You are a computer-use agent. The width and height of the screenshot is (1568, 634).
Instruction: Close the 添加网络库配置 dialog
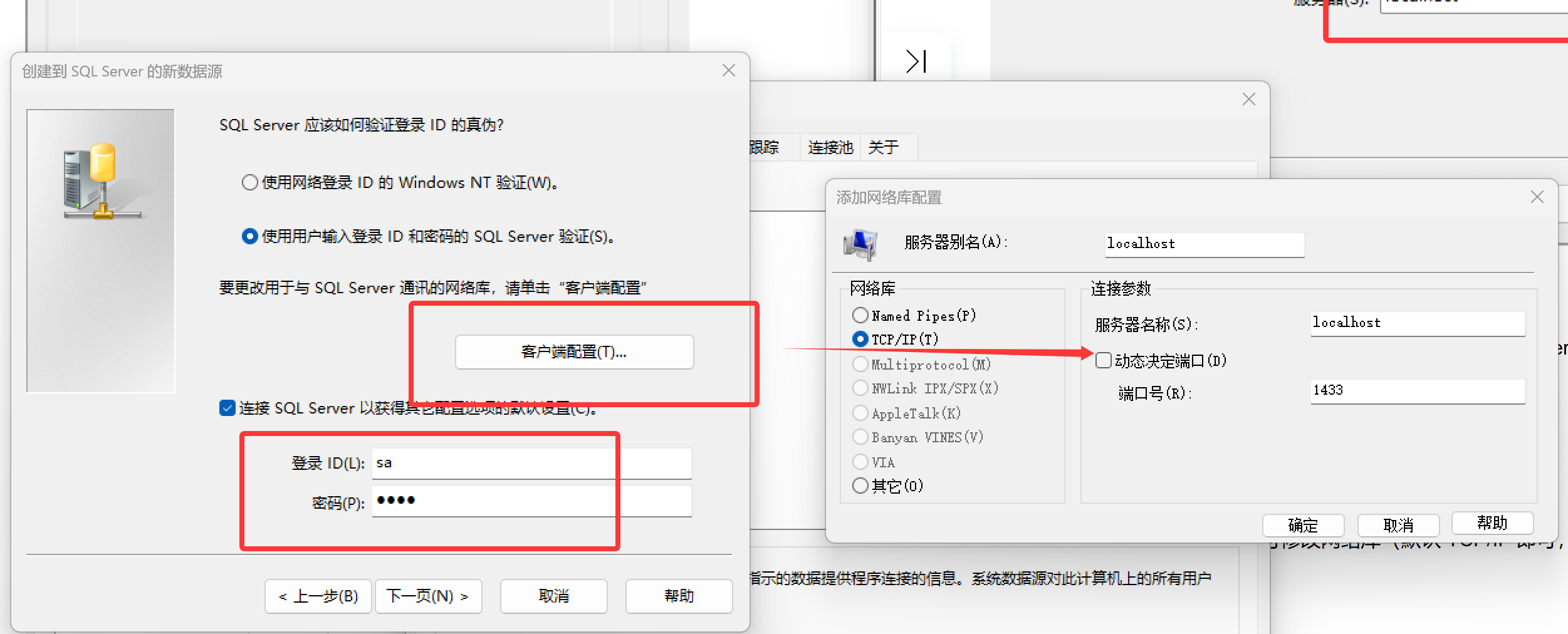tap(1537, 197)
